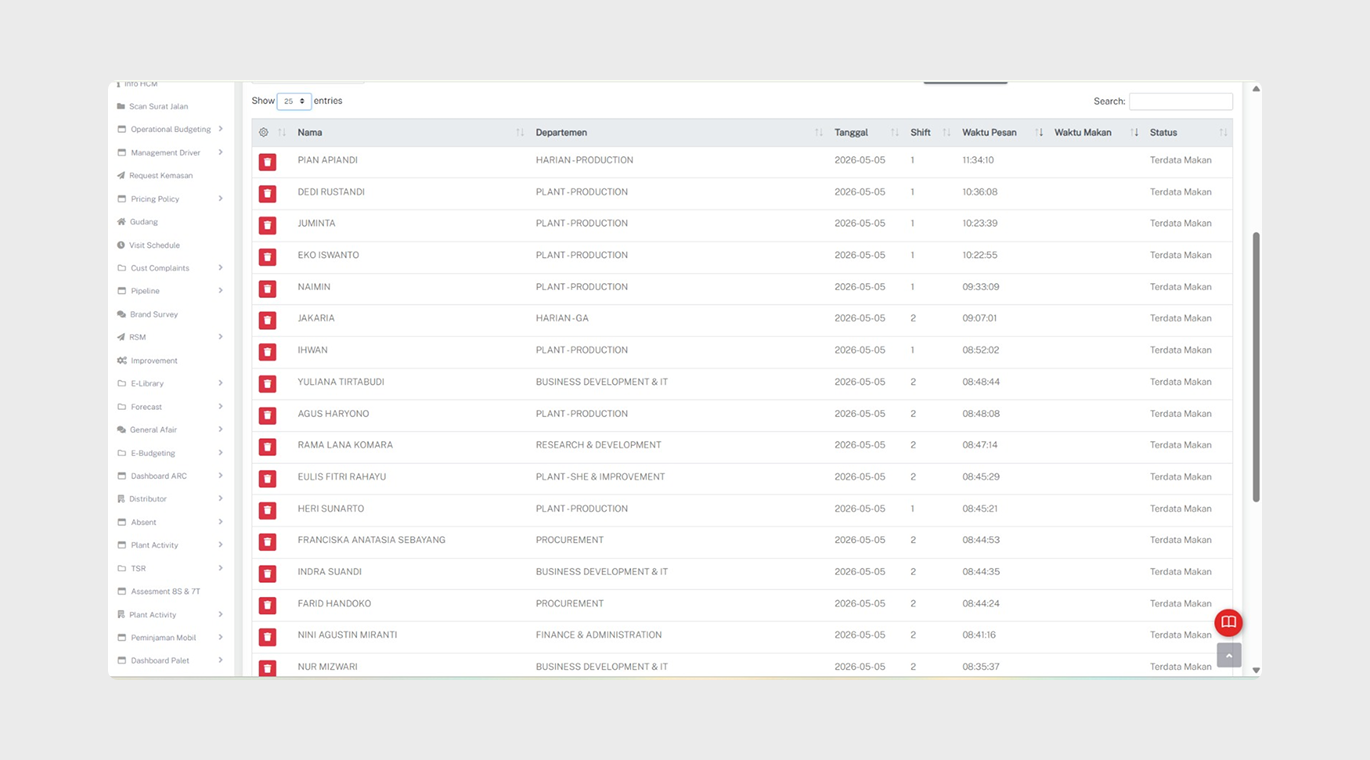Delete the IHWAN row
The width and height of the screenshot is (1370, 760).
tap(267, 352)
